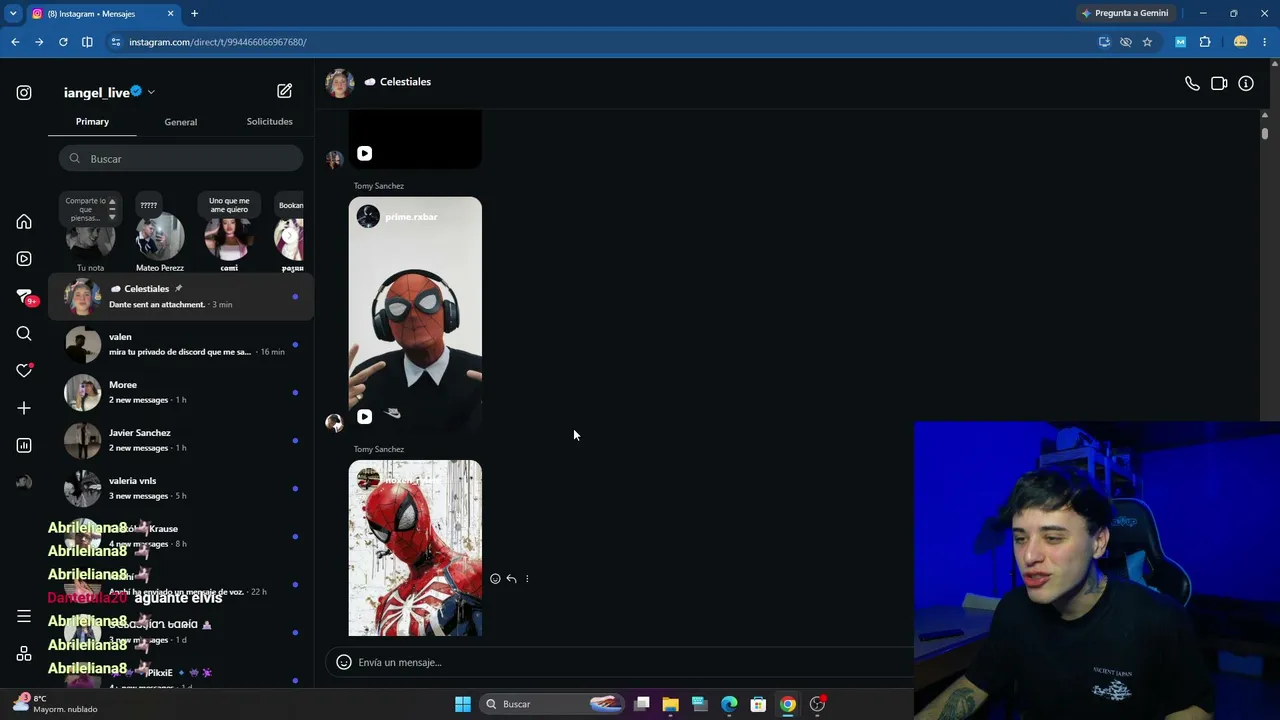The image size is (1280, 720).
Task: Open the Reels icon in sidebar
Action: point(24,259)
